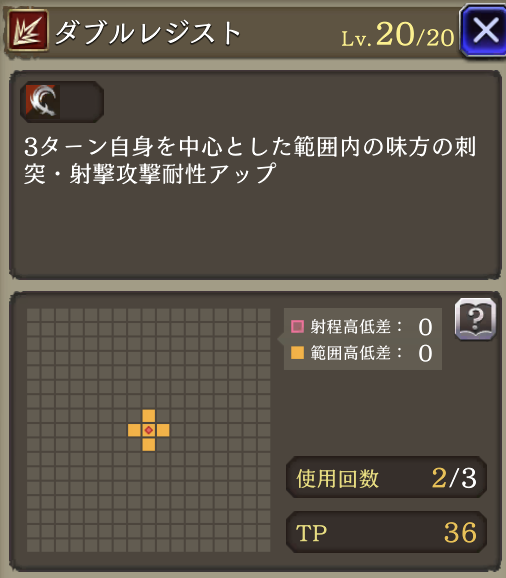This screenshot has height=578, width=506.
Task: Click the Lv. 20/20 level indicator
Action: 398,35
